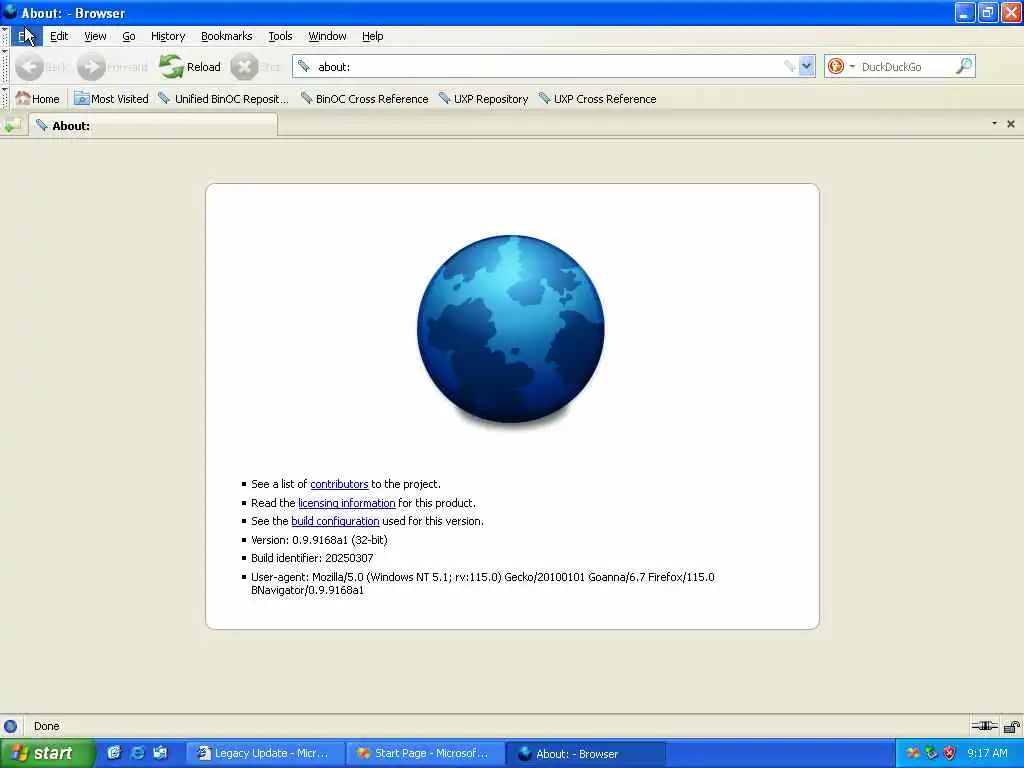The width and height of the screenshot is (1024, 768).
Task: Open the Help menu
Action: [x=372, y=36]
